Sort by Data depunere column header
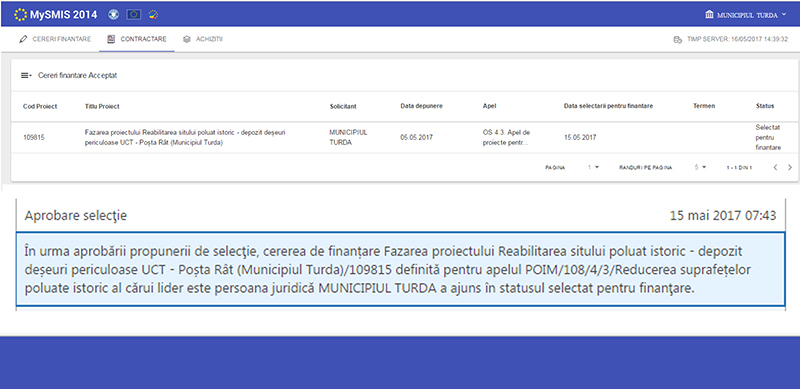 coord(421,106)
